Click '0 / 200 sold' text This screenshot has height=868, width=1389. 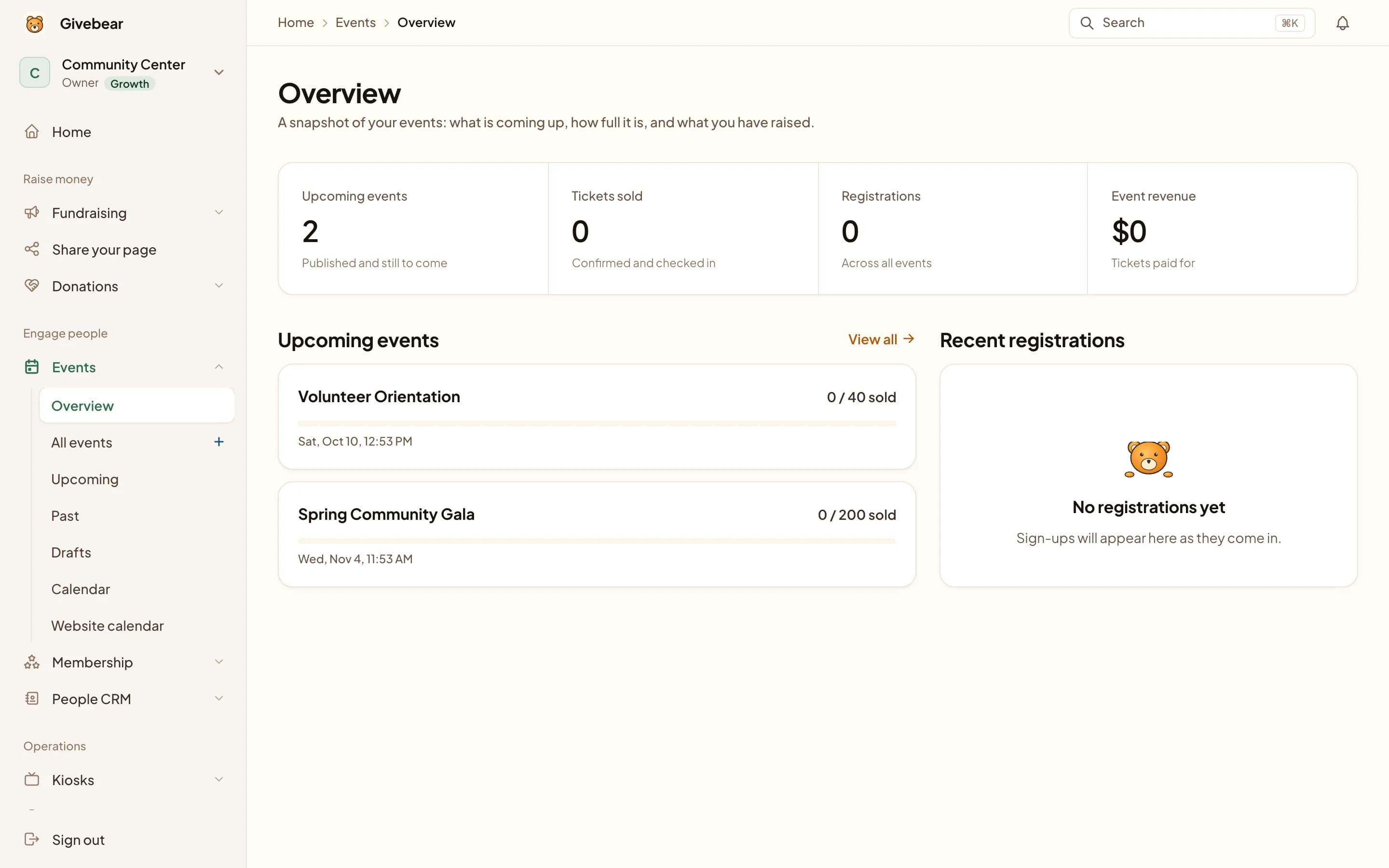pos(857,515)
